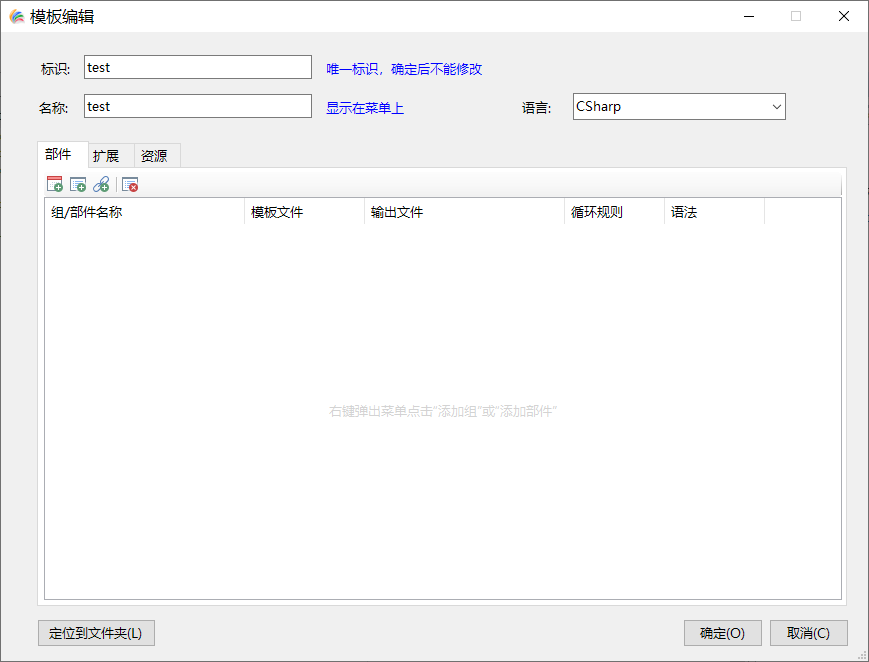Click the 模板文件 column header

(x=304, y=212)
